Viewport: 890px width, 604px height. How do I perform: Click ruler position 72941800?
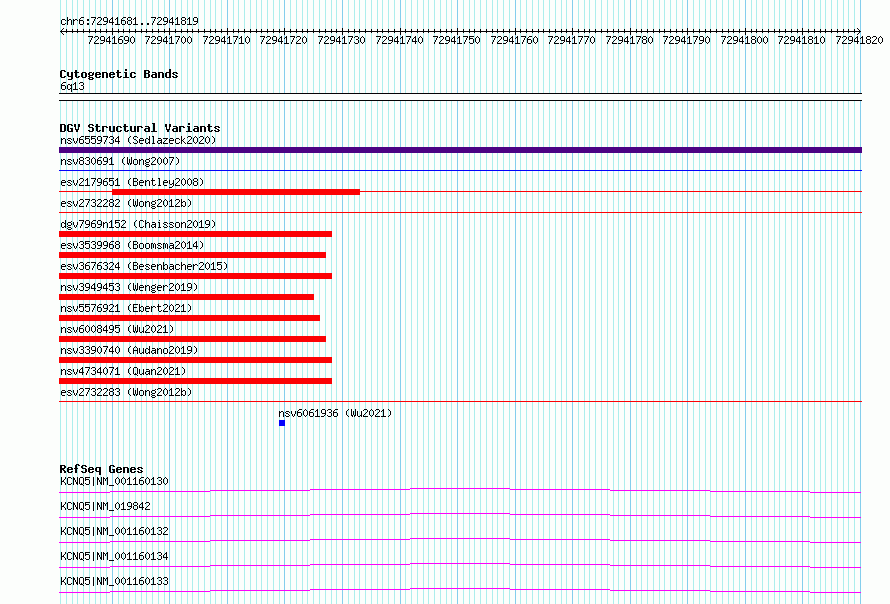tap(744, 40)
